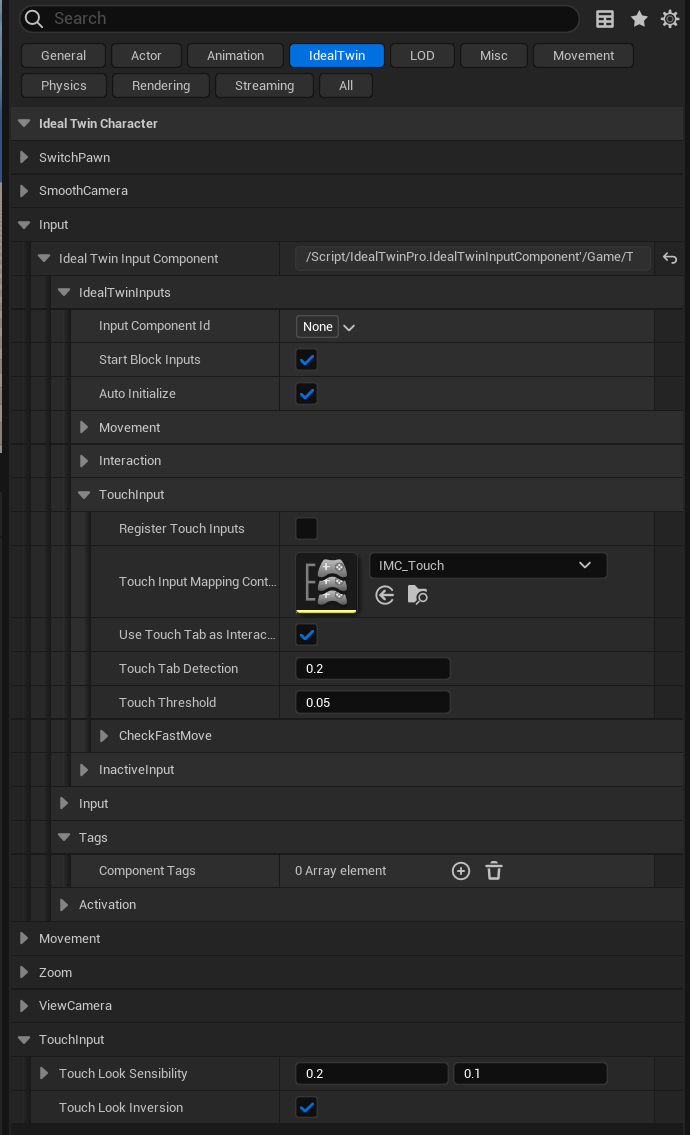Reset Ideal Twin Input Component to default
The height and width of the screenshot is (1135, 690).
tap(670, 259)
